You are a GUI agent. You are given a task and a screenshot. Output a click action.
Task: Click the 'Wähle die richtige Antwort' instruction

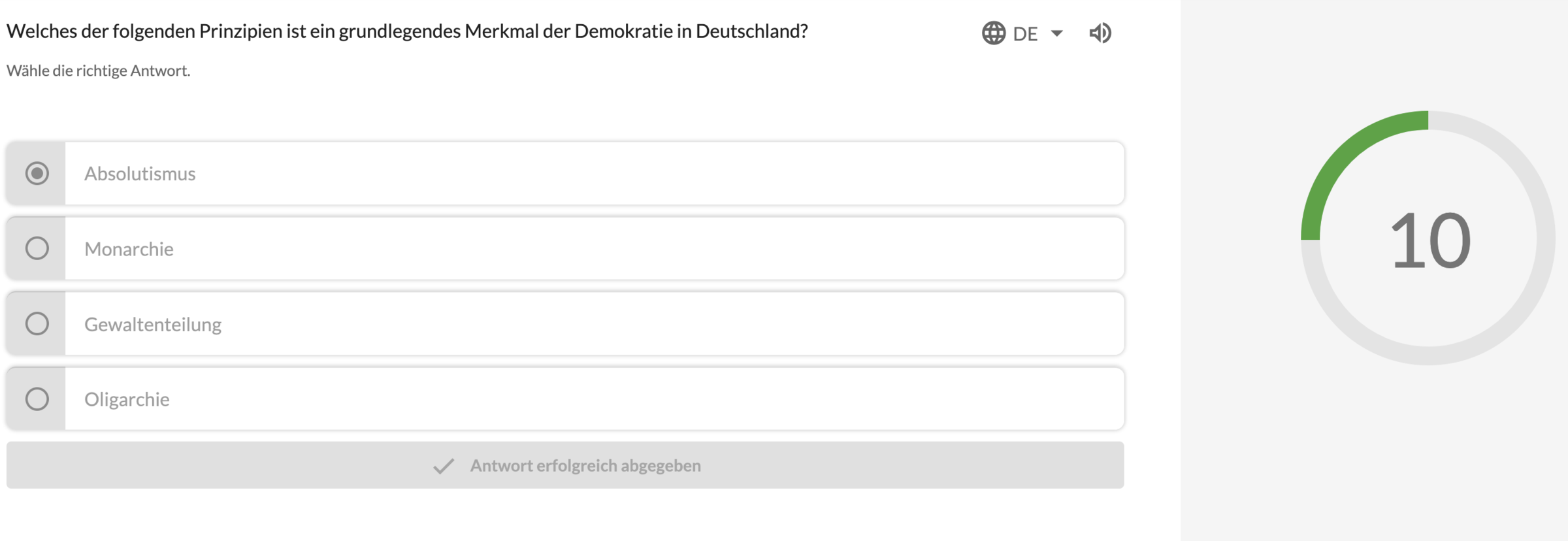[x=98, y=71]
